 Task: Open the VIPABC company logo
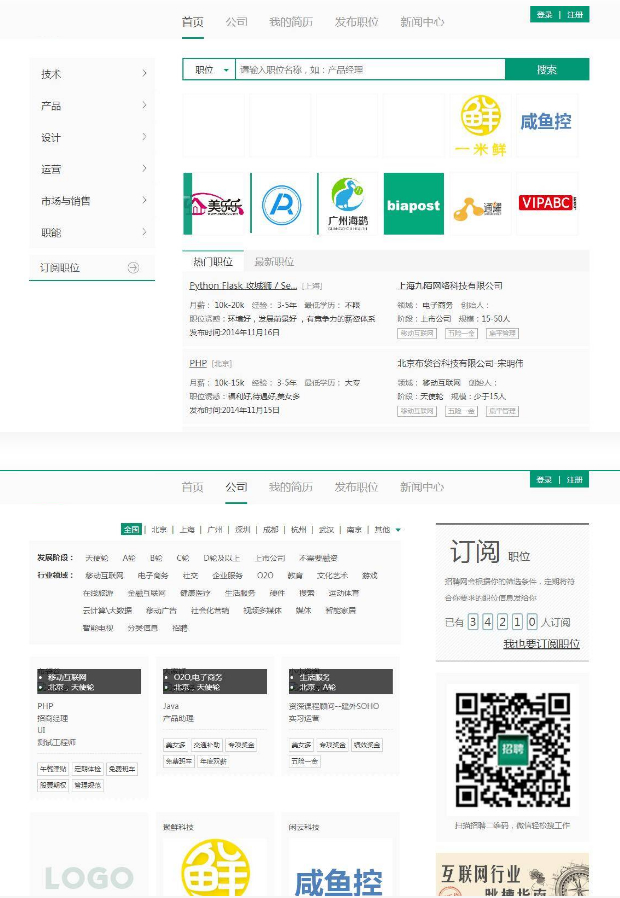pos(546,204)
